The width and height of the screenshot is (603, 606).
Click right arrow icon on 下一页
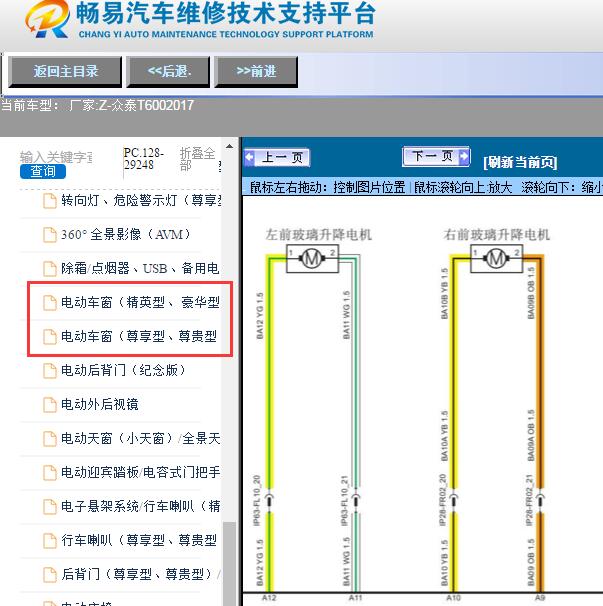pyautogui.click(x=464, y=156)
